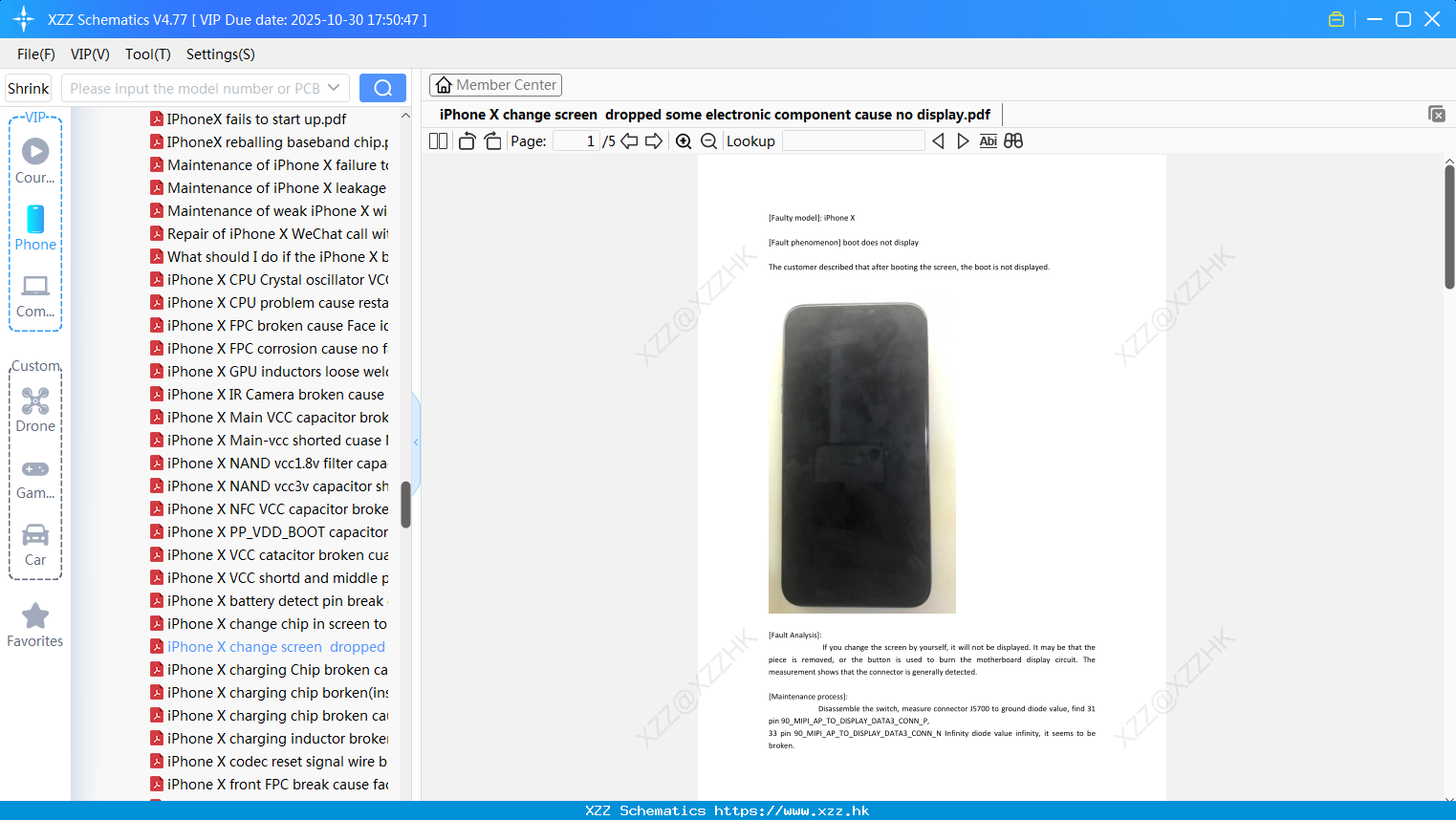Screen dimensions: 1456x820
Task: Click the Lookup text field
Action: [853, 140]
